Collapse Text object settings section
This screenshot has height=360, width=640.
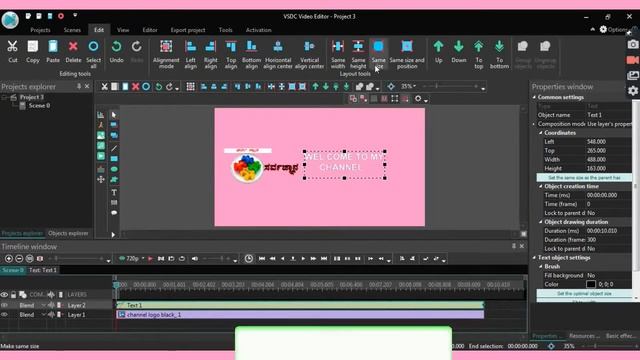pyautogui.click(x=535, y=258)
